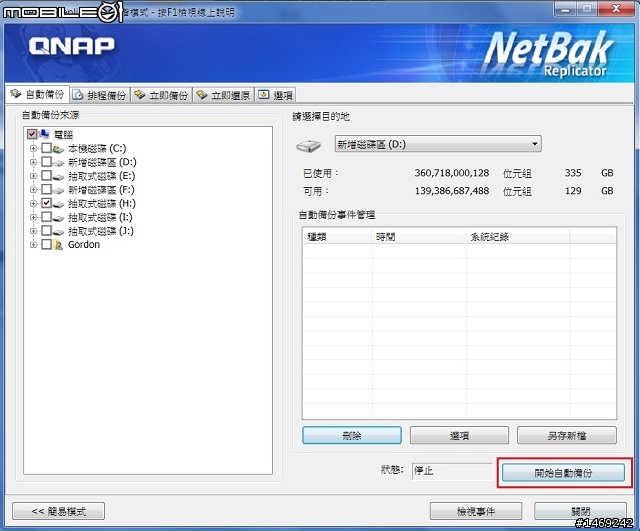Screen dimensions: 640x531
Task: Open the 選項 tab
Action: 276,95
